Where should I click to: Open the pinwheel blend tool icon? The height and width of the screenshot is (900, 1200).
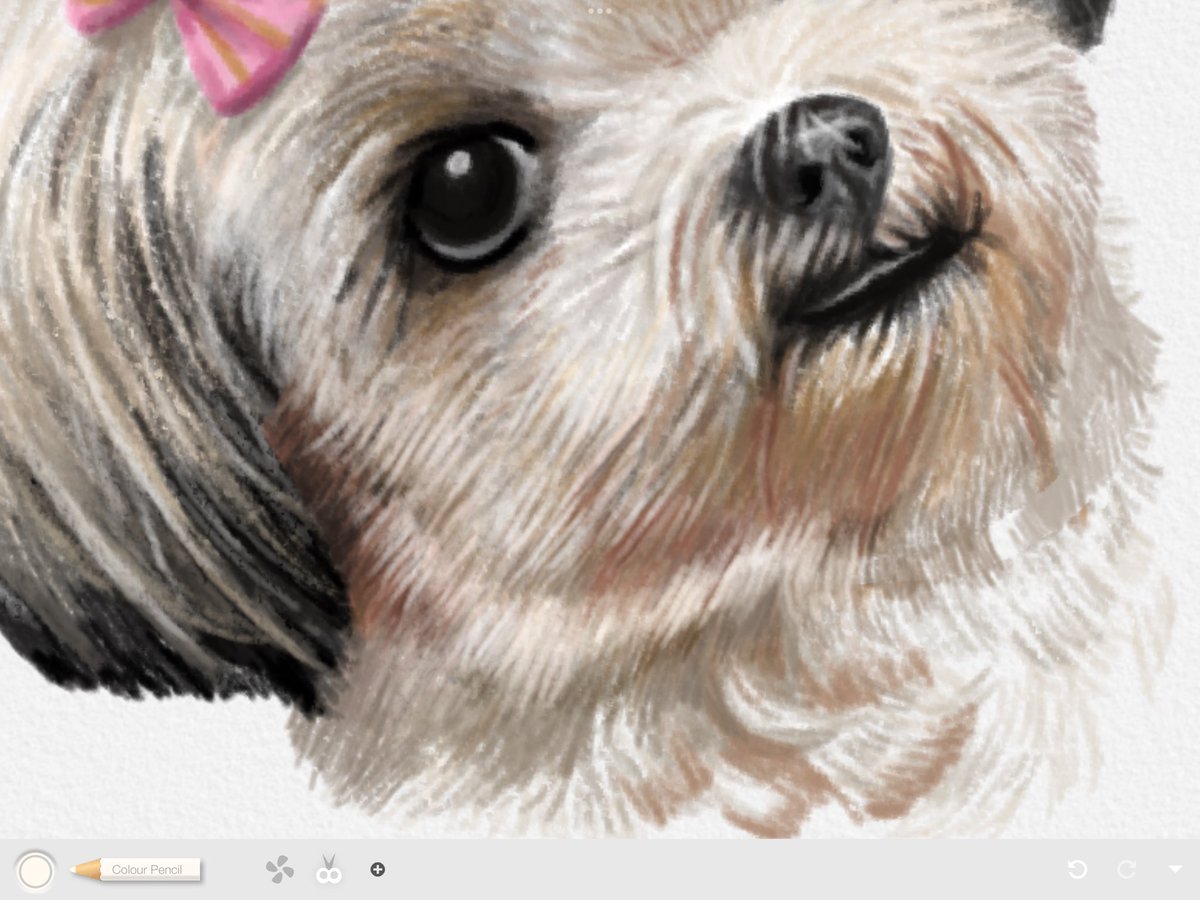pos(280,870)
